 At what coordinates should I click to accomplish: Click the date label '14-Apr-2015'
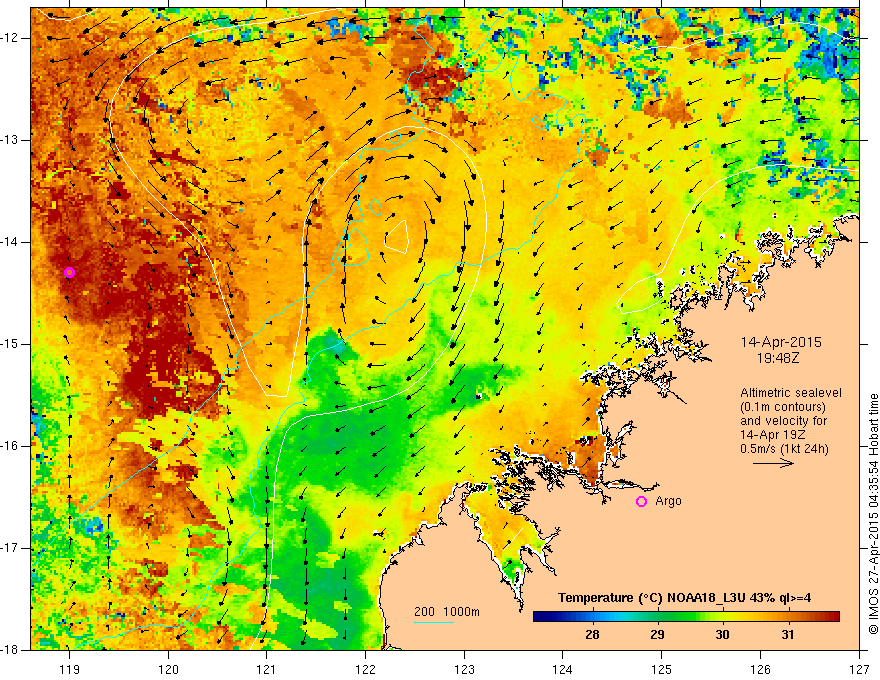pyautogui.click(x=781, y=342)
